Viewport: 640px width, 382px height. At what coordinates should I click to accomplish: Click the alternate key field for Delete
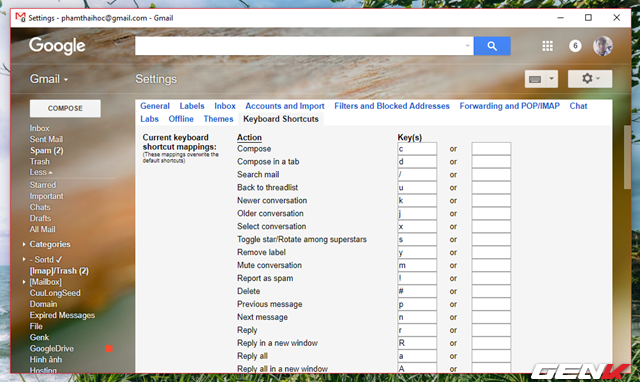pyautogui.click(x=491, y=291)
